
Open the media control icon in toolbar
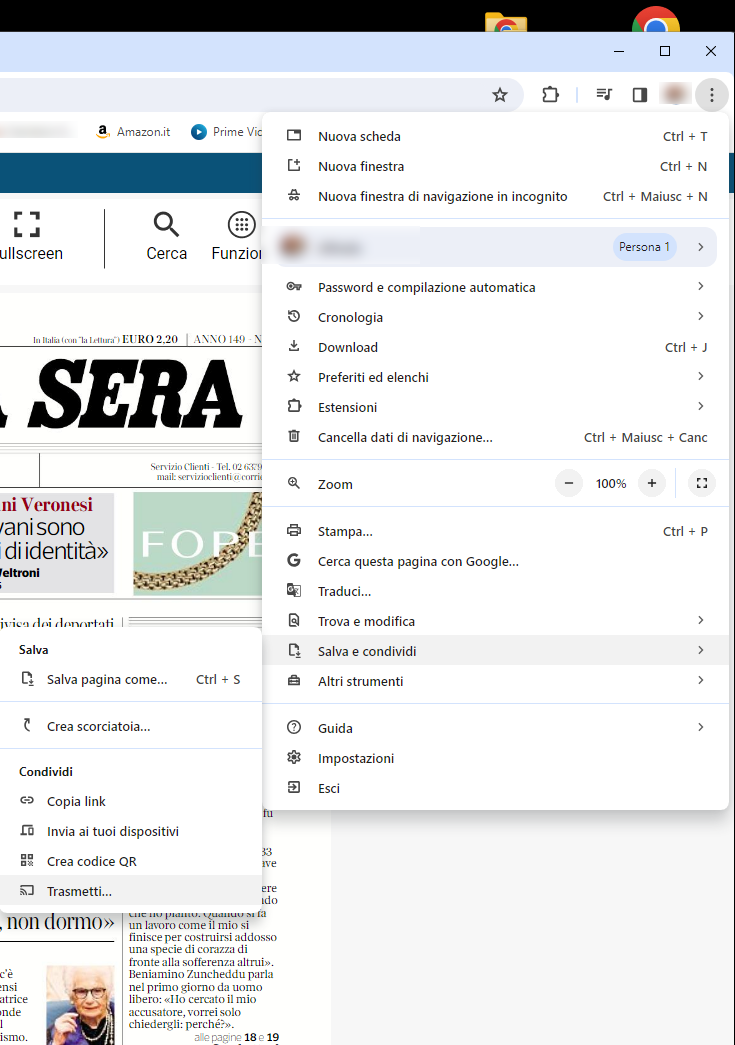tap(604, 95)
